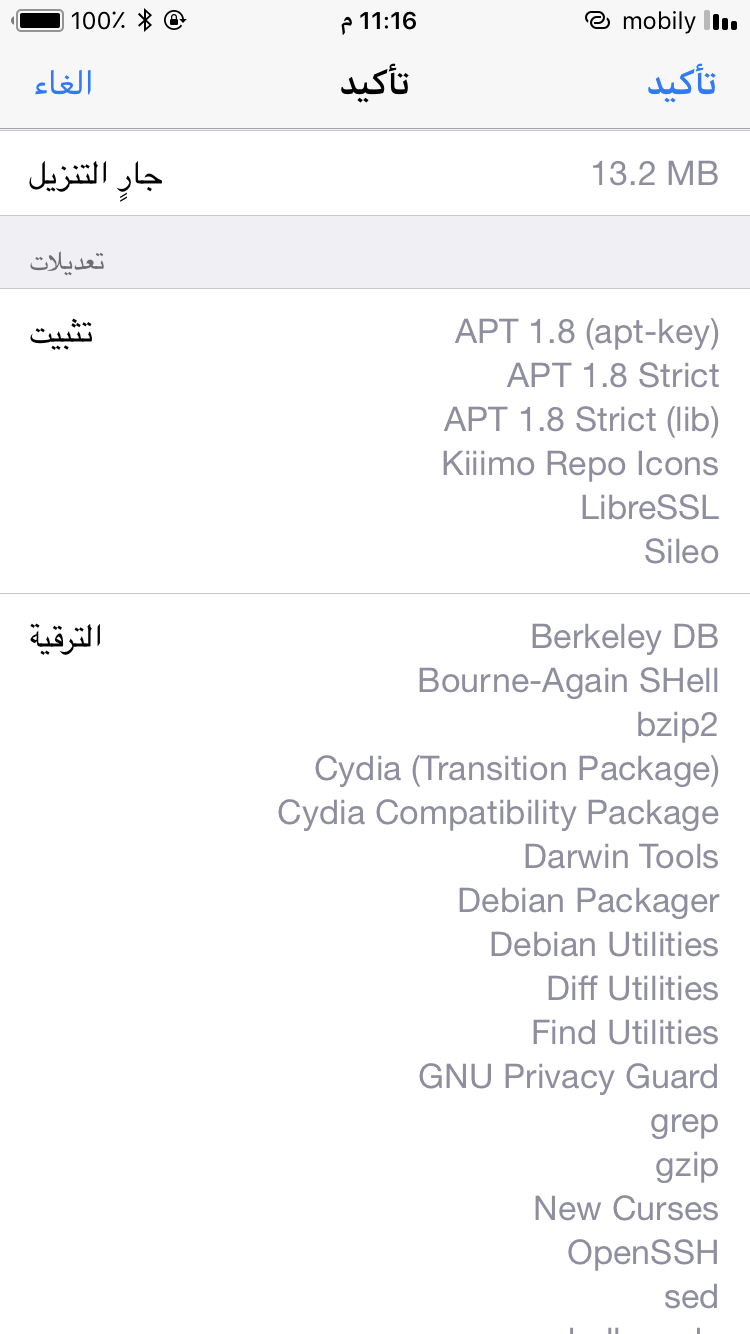Select the OpenSSH upgrade entry
The width and height of the screenshot is (750, 1334).
643,1253
